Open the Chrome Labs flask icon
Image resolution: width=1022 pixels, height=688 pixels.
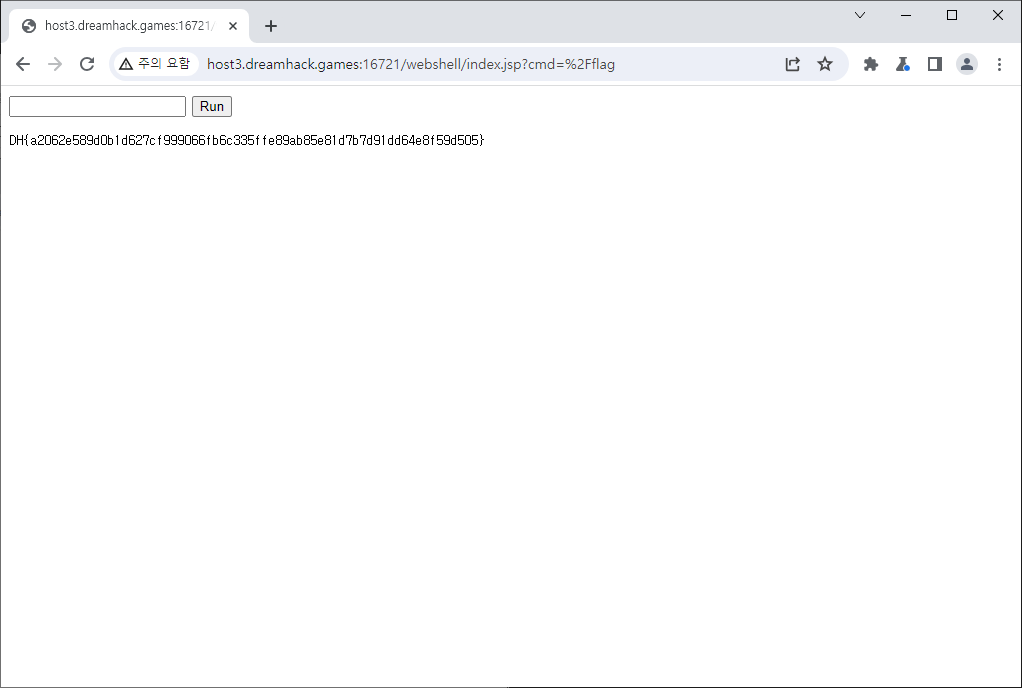coord(903,64)
